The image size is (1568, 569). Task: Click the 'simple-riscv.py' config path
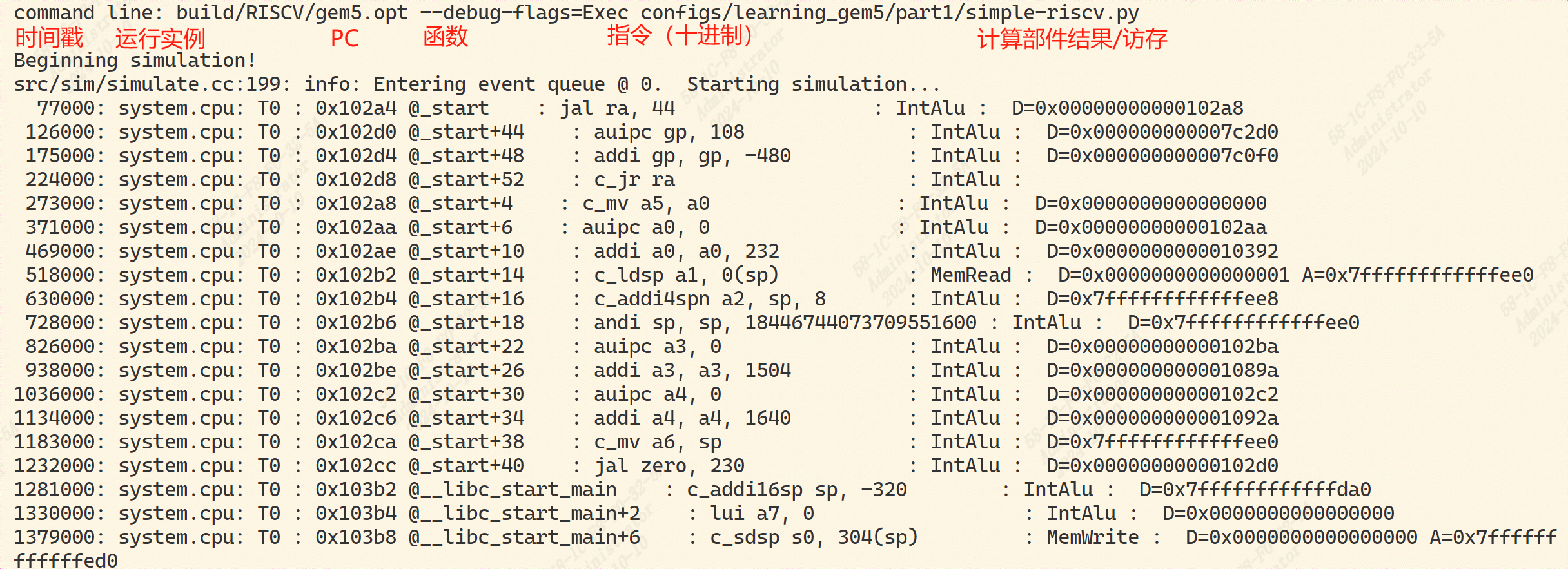1053,13
